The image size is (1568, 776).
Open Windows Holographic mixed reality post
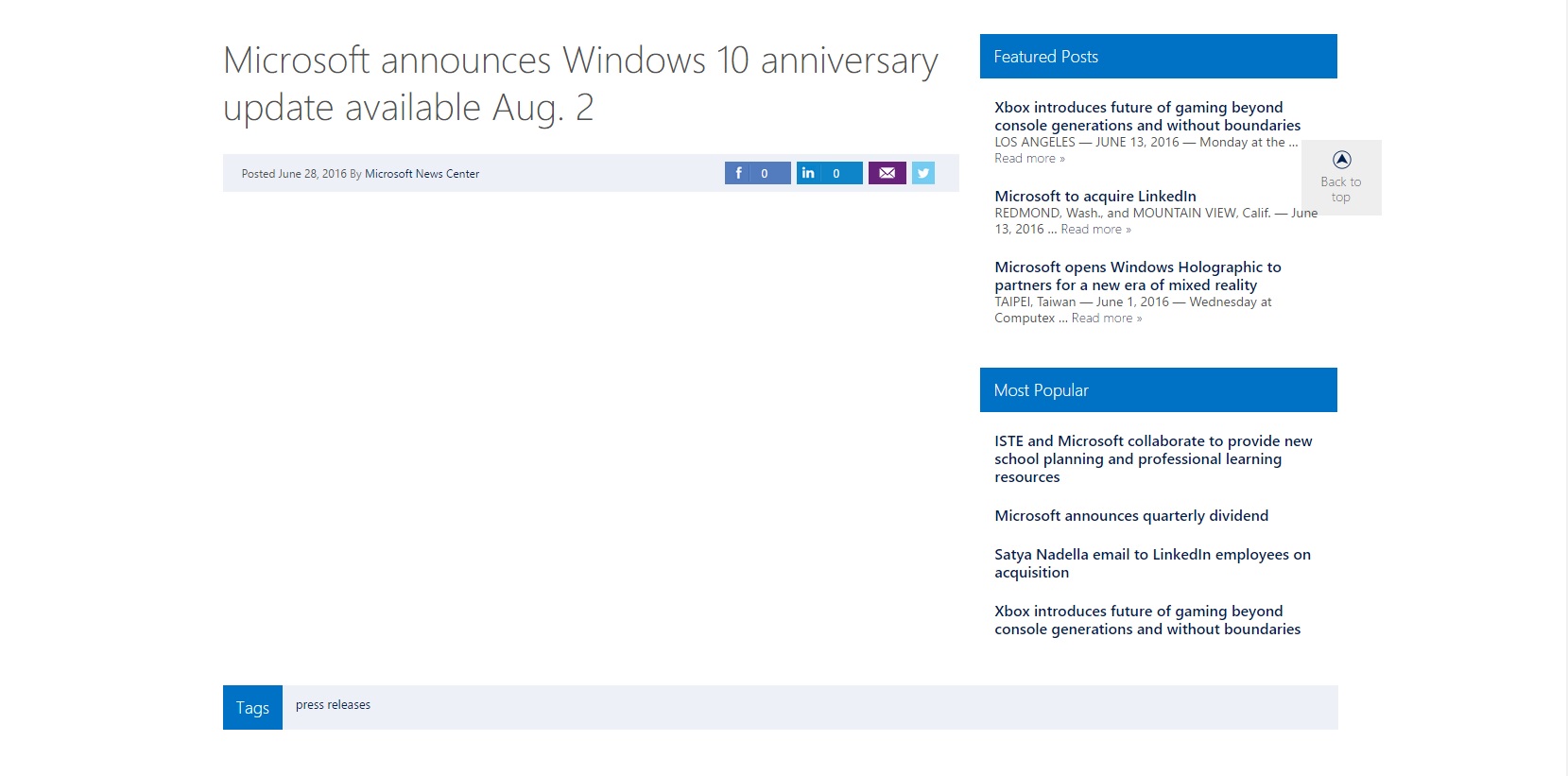coord(1138,276)
